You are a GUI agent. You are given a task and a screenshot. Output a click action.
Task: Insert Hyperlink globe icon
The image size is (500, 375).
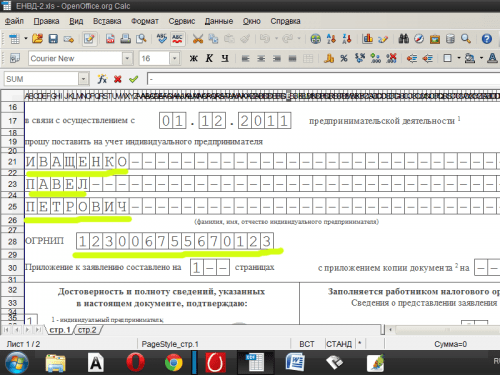click(x=315, y=39)
